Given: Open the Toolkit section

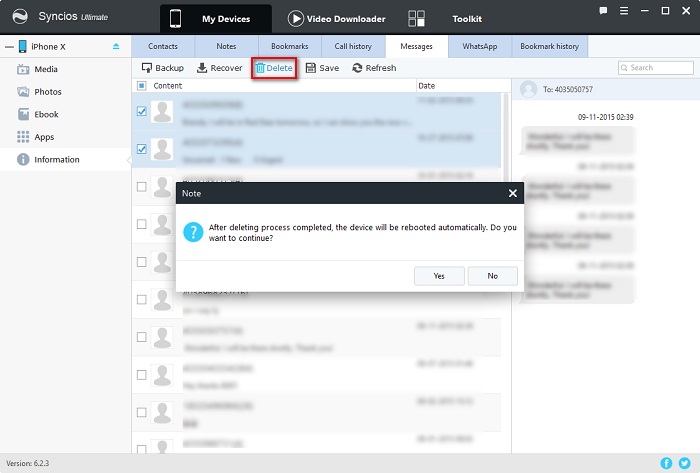Looking at the screenshot, I should coord(467,19).
